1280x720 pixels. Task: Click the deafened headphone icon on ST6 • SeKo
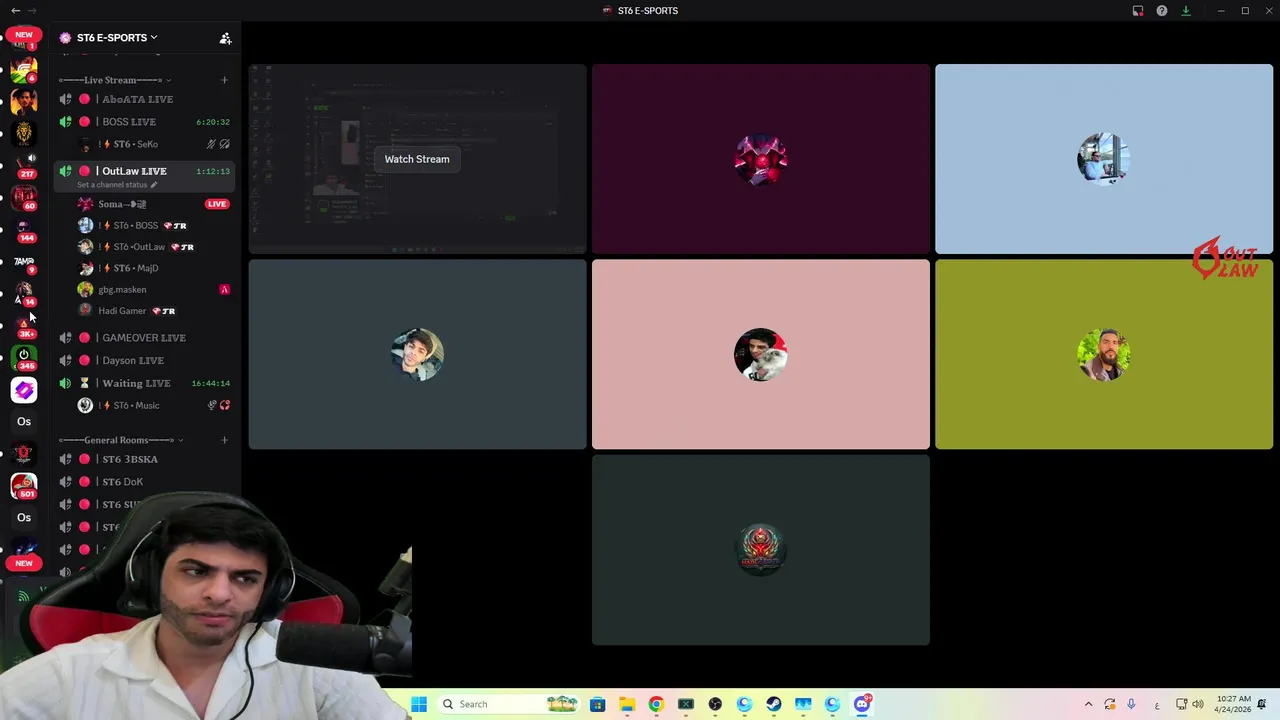[x=225, y=144]
